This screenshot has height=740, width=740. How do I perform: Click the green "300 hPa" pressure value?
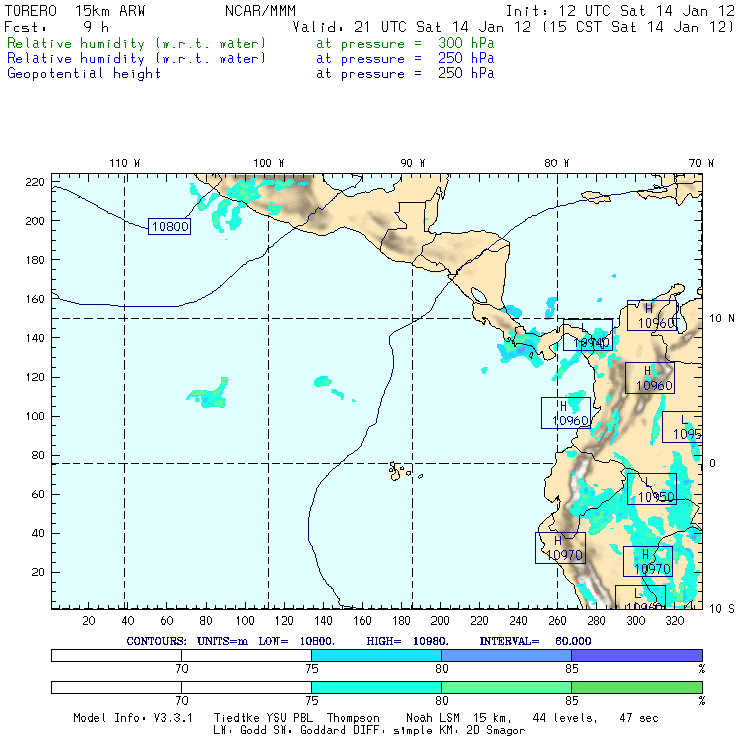466,43
